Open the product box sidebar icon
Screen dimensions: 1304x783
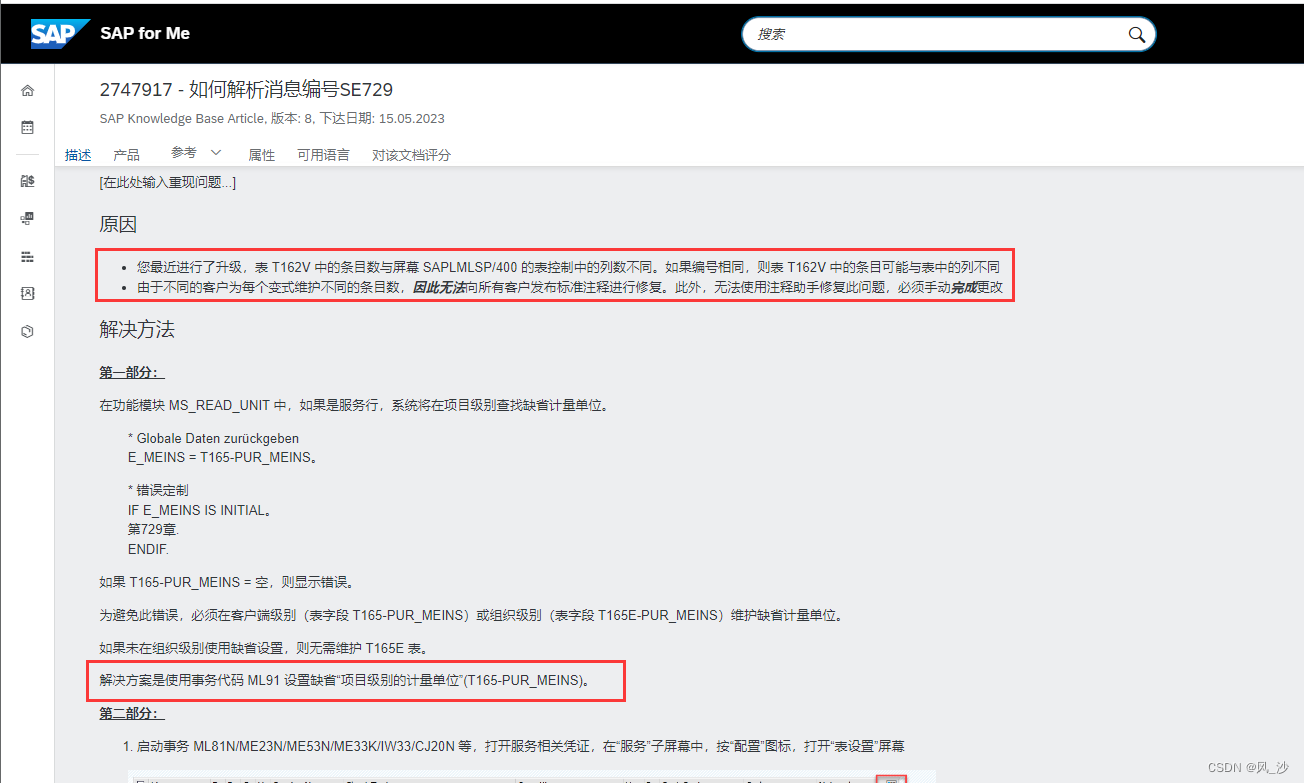click(27, 331)
